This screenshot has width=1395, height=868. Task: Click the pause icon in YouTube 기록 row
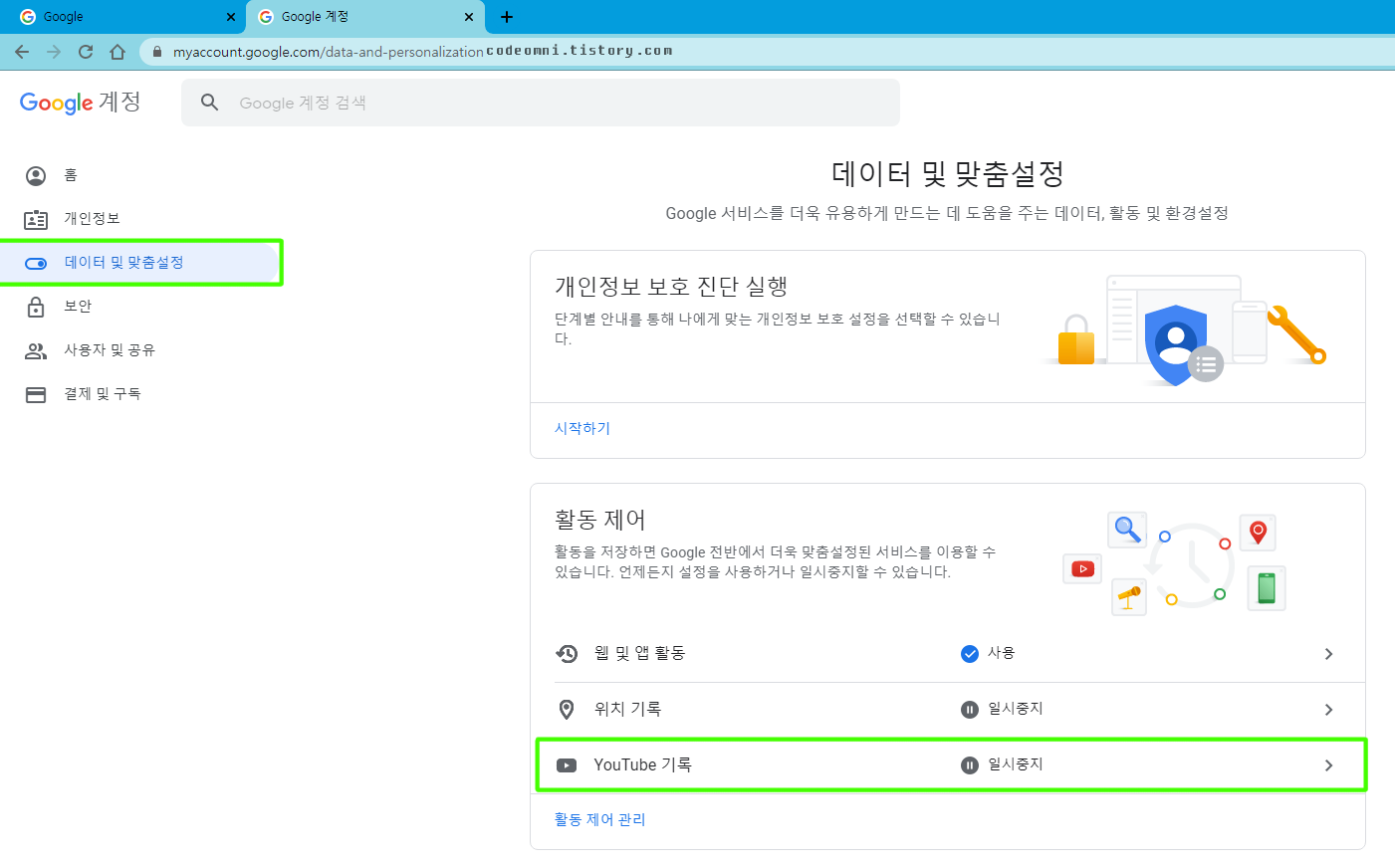point(970,765)
